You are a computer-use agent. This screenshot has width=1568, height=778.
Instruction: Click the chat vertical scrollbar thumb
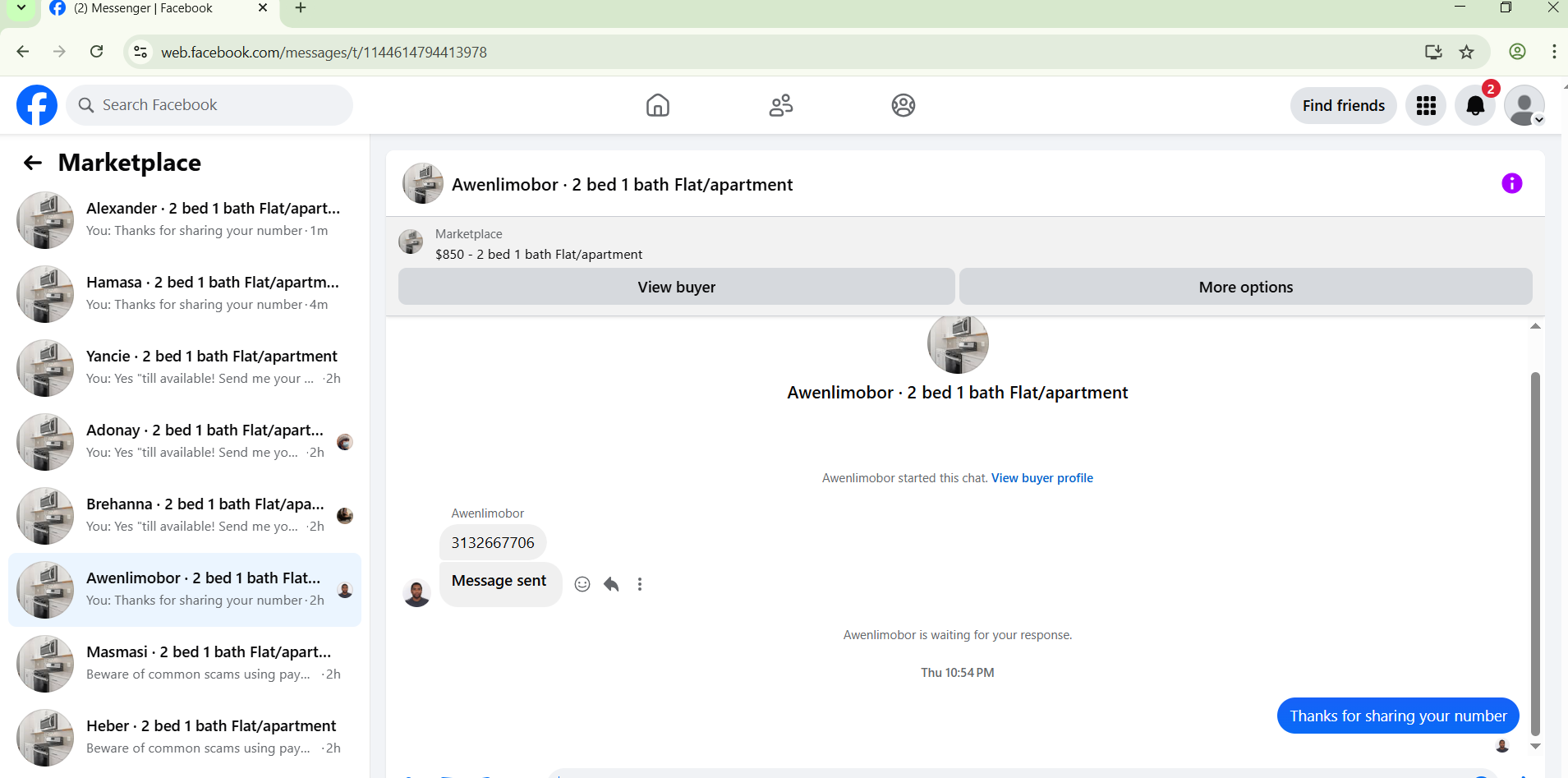(x=1535, y=553)
